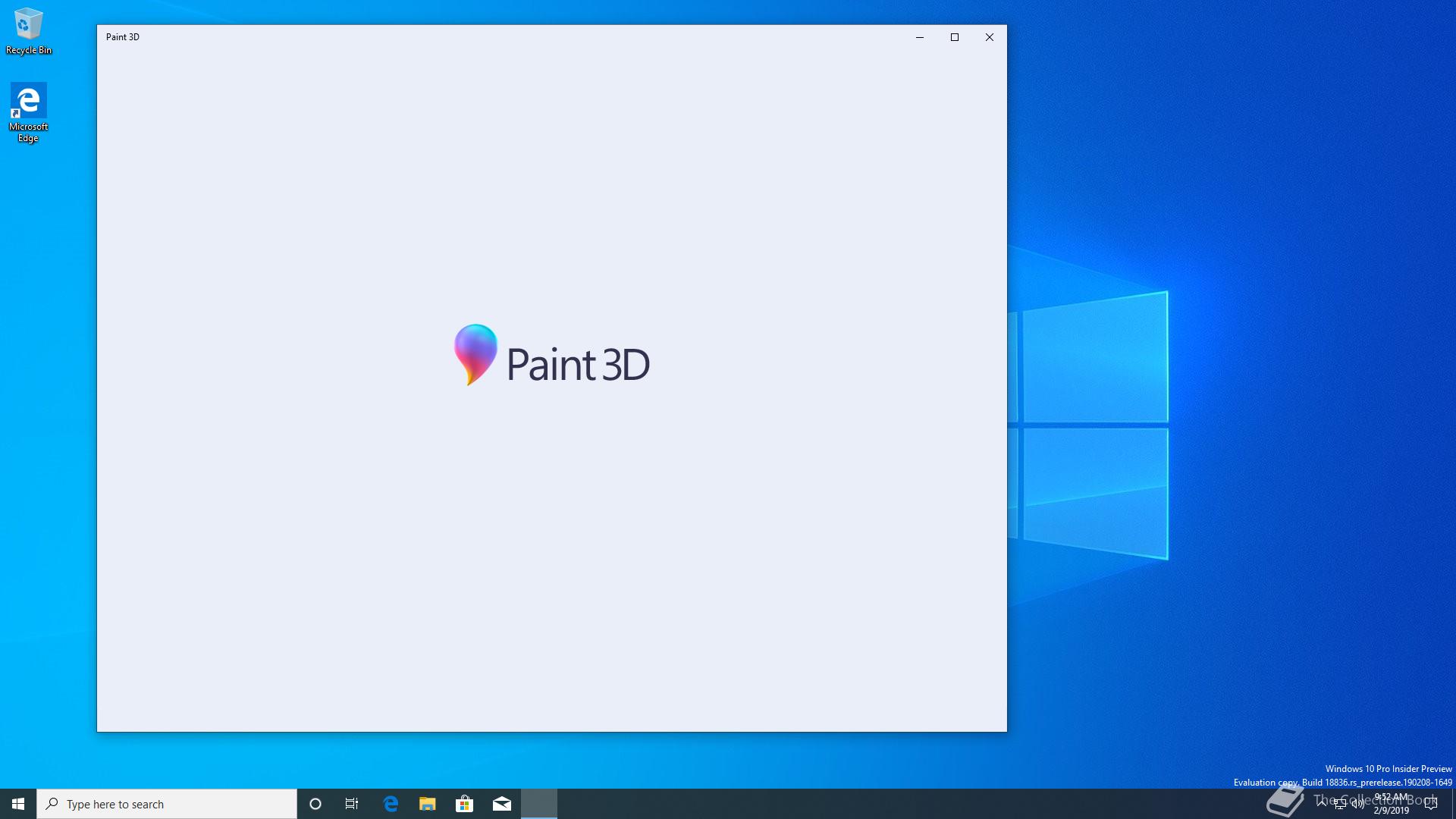Open Microsoft Store from the taskbar
Image resolution: width=1456 pixels, height=819 pixels.
tap(464, 804)
